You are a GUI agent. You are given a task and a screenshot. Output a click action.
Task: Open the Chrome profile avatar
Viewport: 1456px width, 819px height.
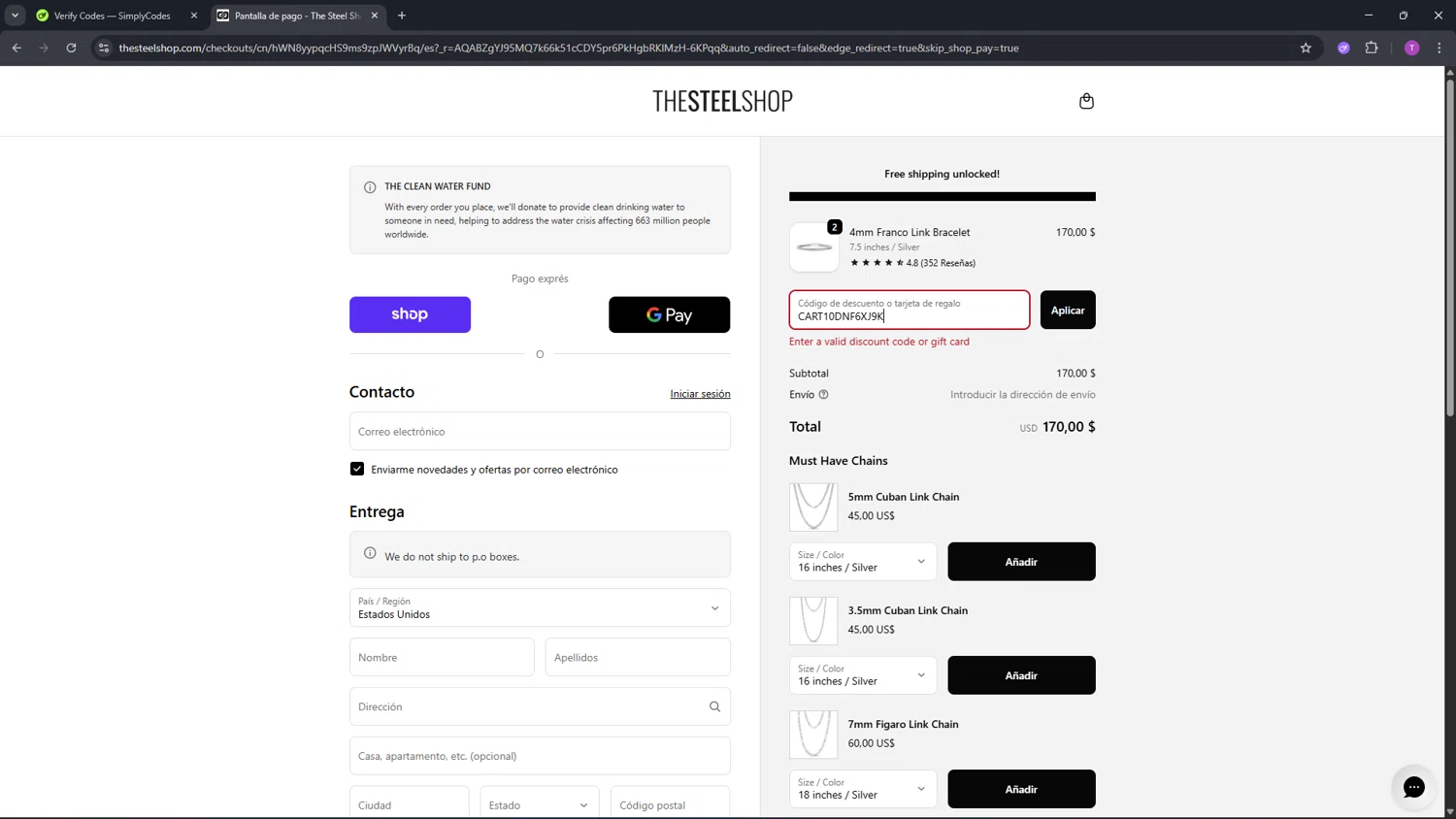(1412, 48)
